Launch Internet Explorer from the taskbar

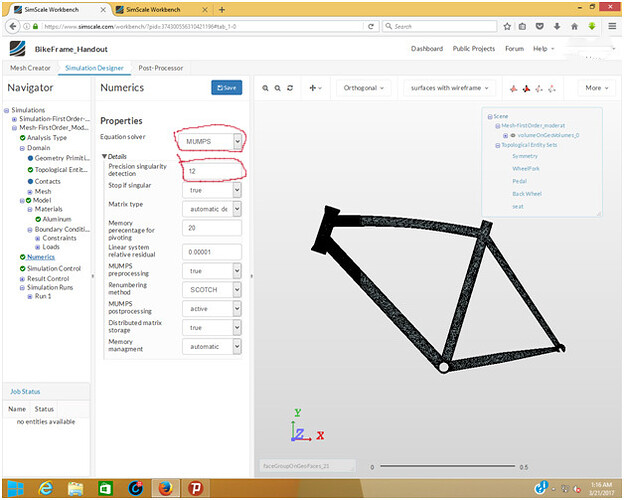click(x=46, y=488)
